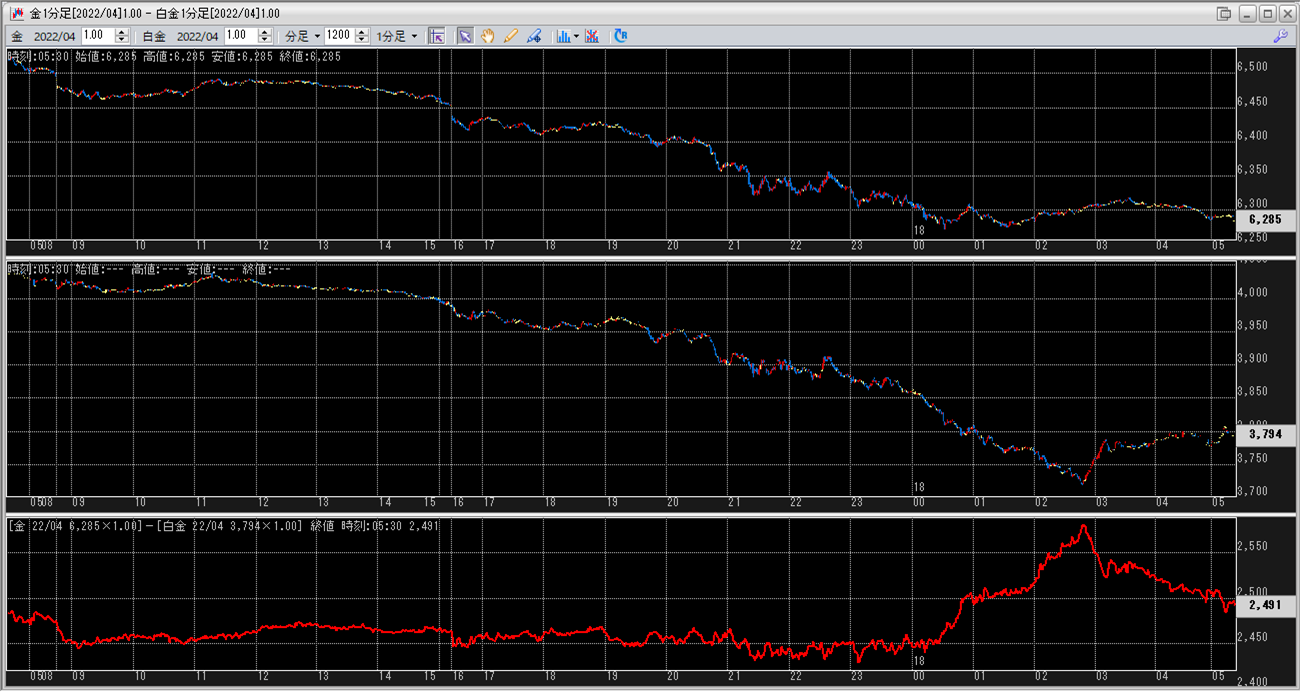This screenshot has width=1300, height=692.
Task: Click the refresh chart icon
Action: click(621, 36)
